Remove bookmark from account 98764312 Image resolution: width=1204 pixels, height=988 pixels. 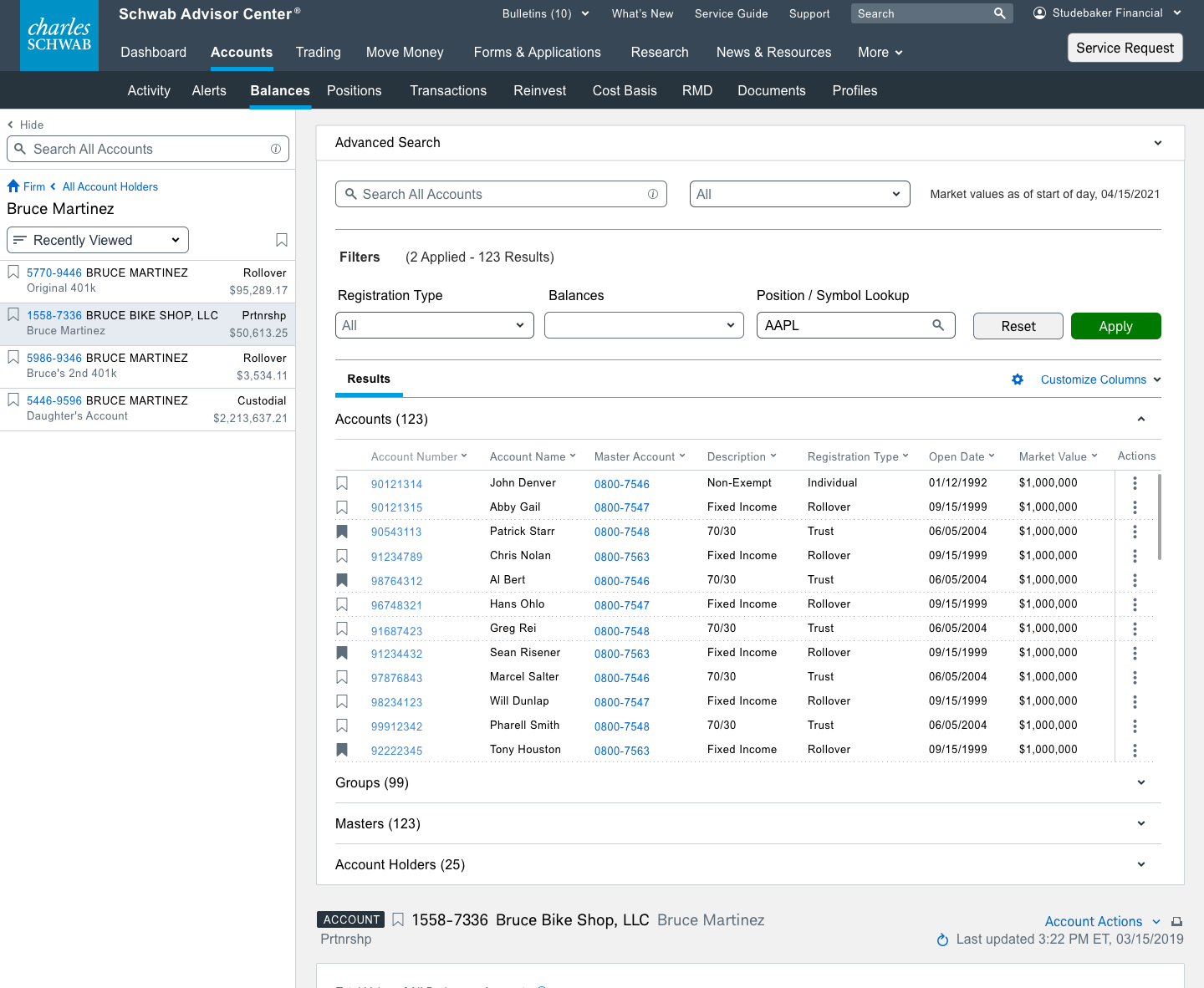coord(342,580)
